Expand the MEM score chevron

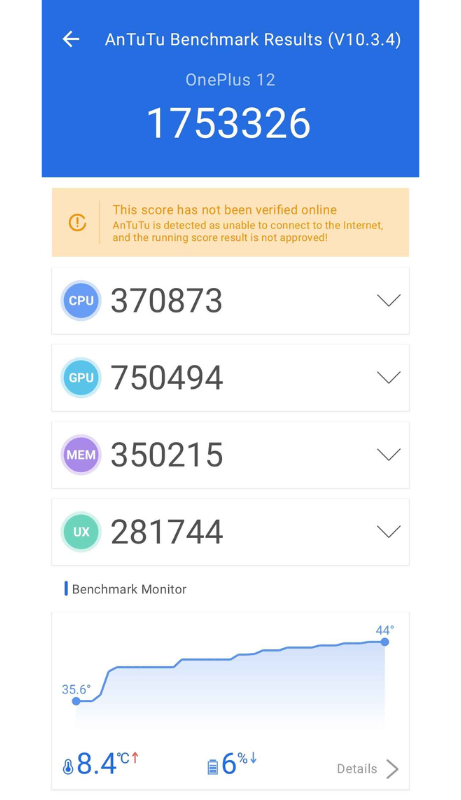coord(389,454)
